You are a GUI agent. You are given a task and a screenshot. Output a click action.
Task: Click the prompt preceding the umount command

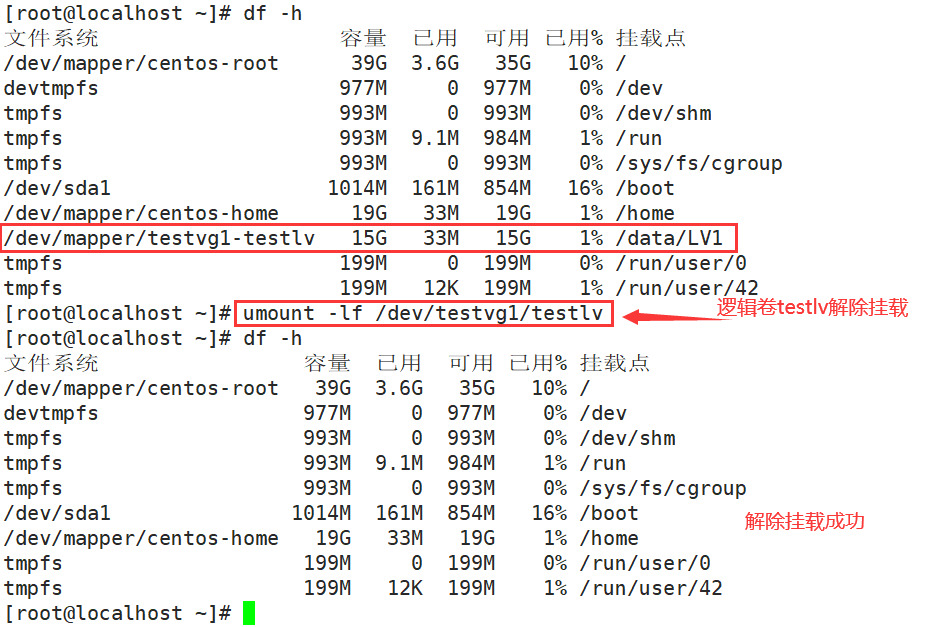coord(118,314)
